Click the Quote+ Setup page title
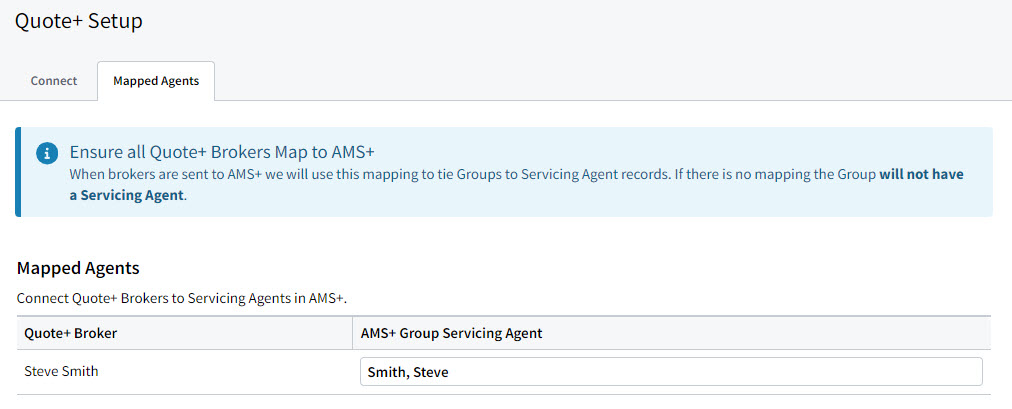This screenshot has height=409, width=1012. [79, 21]
